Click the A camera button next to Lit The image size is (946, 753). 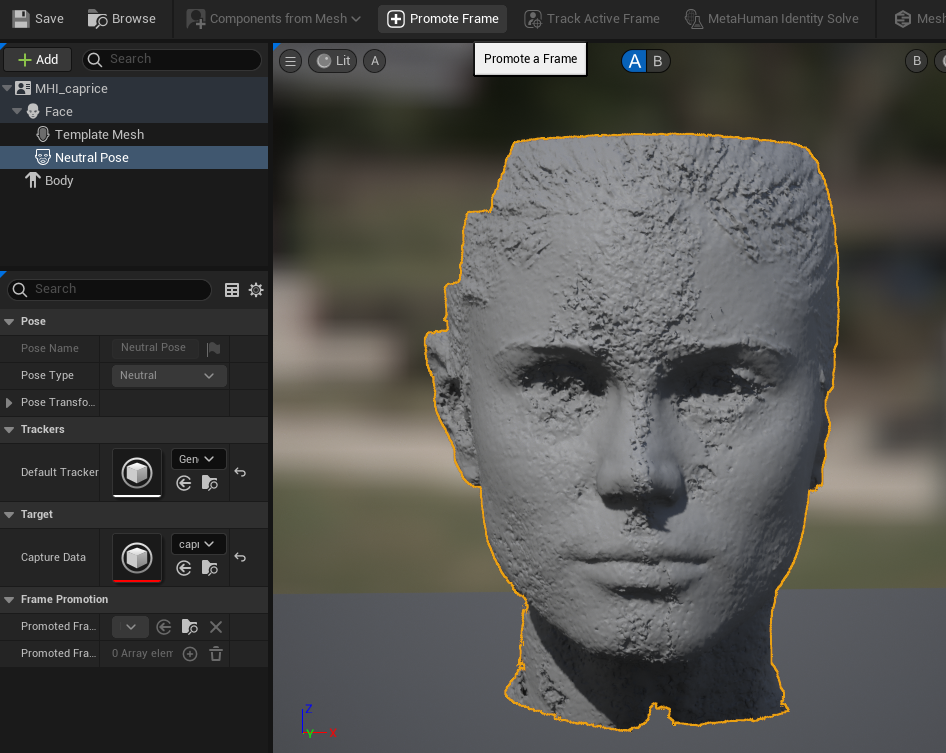(x=374, y=61)
